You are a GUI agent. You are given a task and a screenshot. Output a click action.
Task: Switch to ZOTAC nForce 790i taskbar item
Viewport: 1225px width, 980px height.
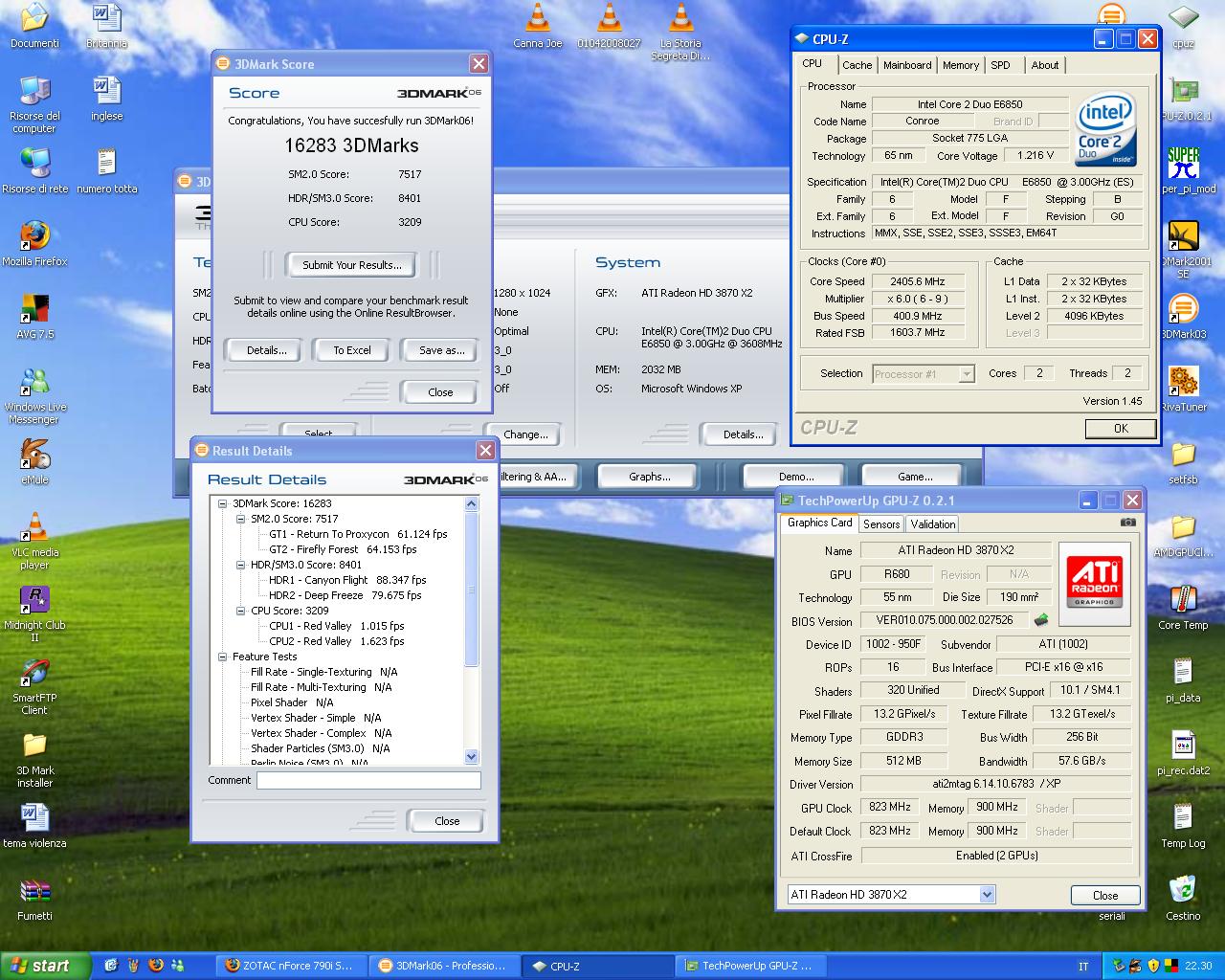[290, 966]
